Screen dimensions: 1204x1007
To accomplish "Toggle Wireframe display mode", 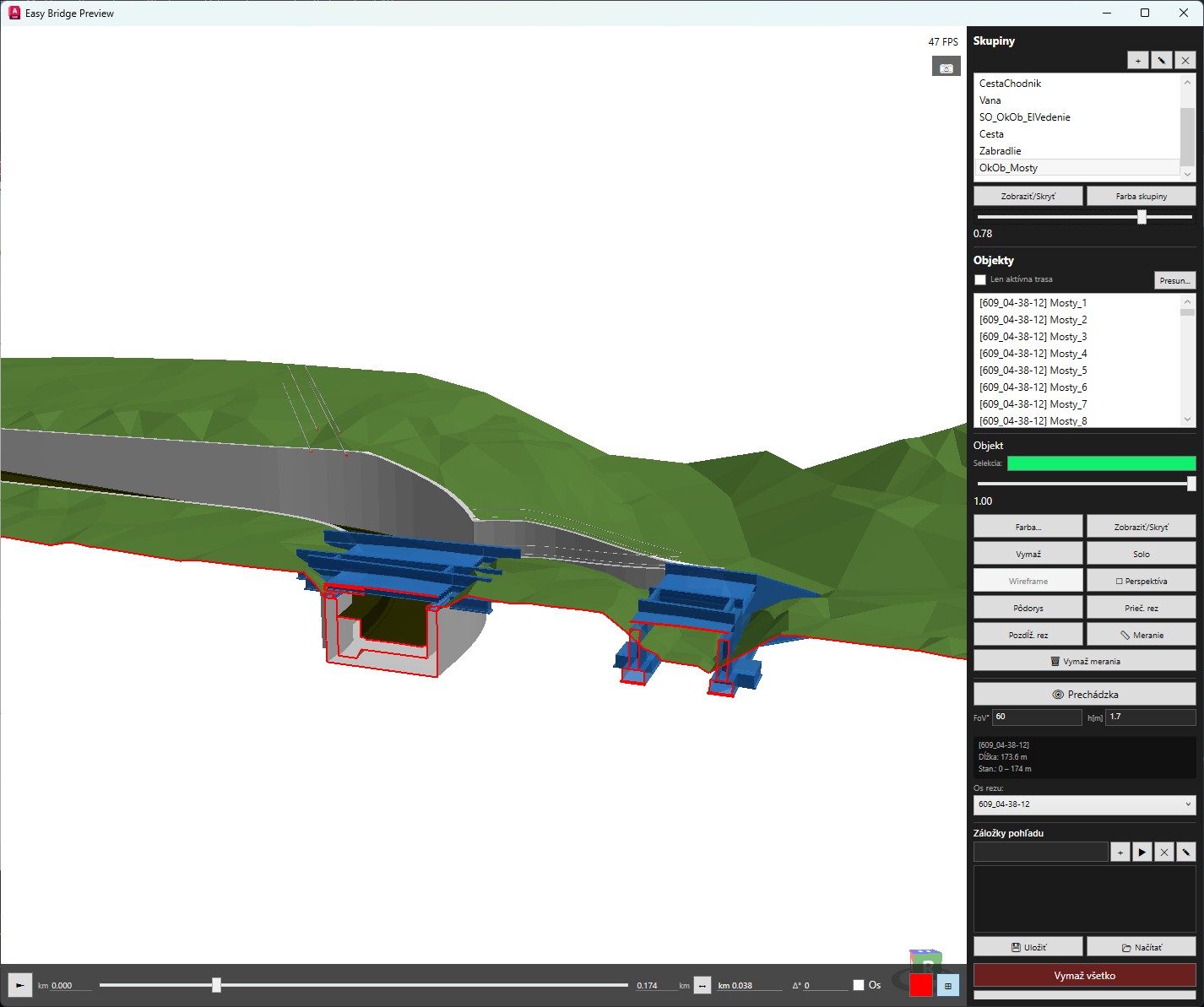I will 1028,580.
